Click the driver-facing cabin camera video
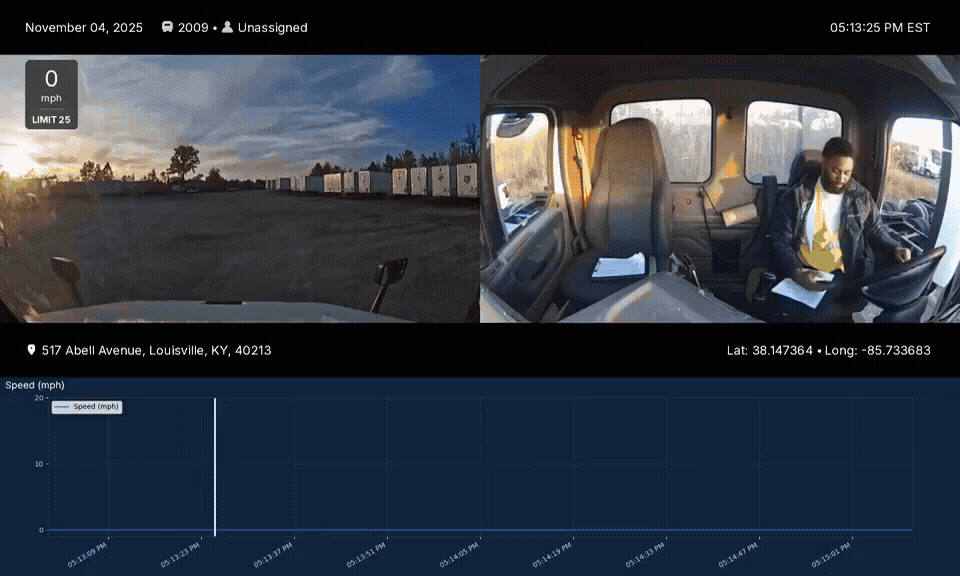This screenshot has width=960, height=576. point(720,190)
